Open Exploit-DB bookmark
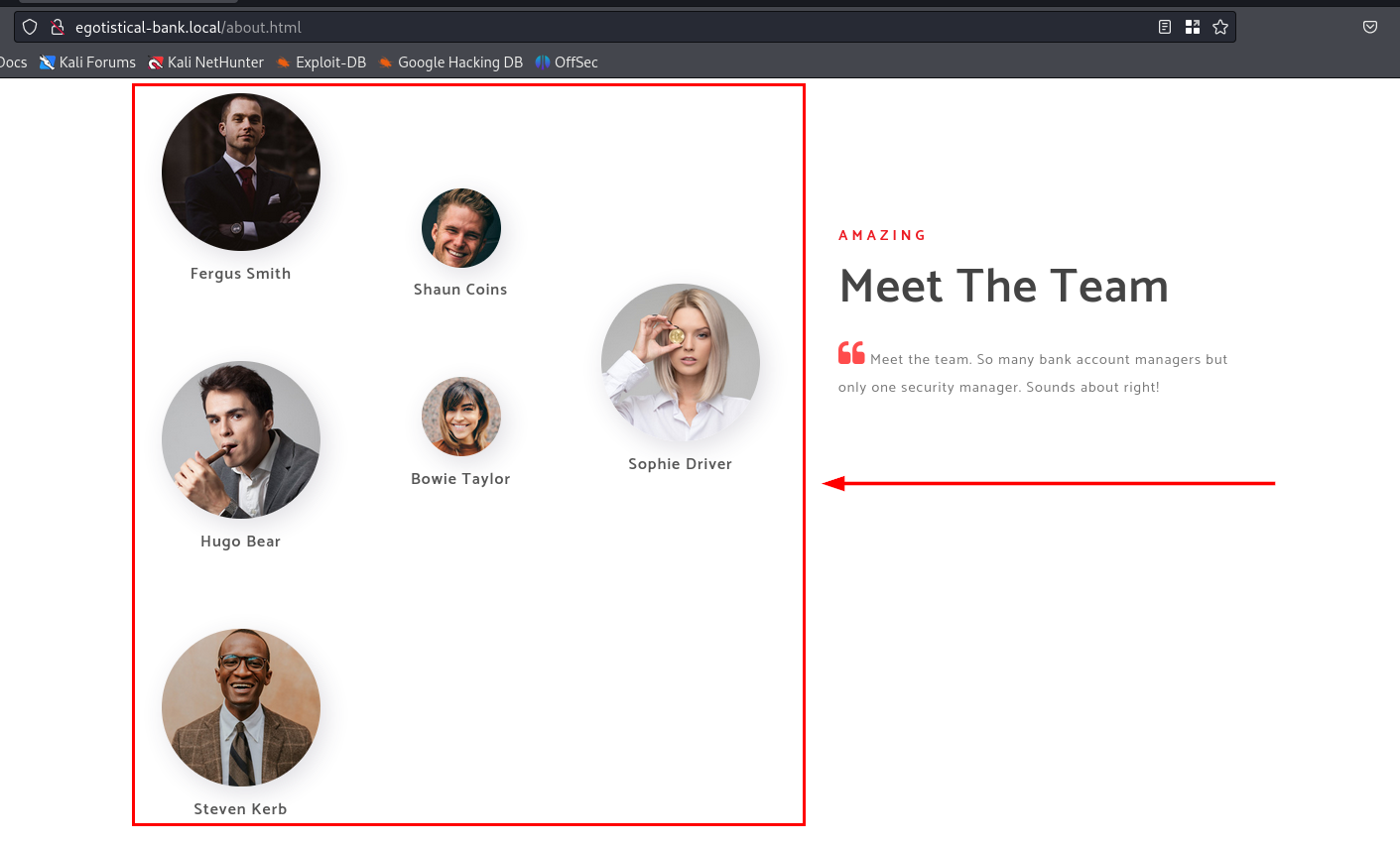 pos(321,62)
